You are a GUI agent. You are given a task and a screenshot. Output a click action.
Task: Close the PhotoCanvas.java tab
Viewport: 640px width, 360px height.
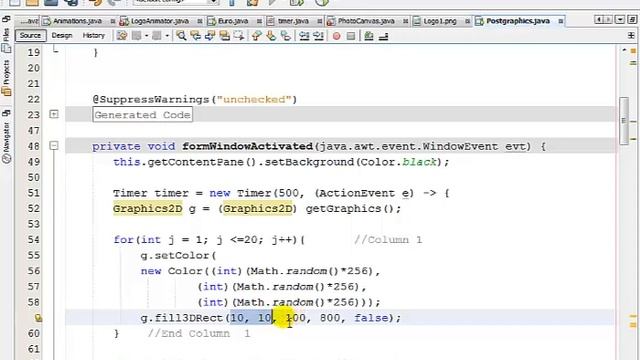406,21
